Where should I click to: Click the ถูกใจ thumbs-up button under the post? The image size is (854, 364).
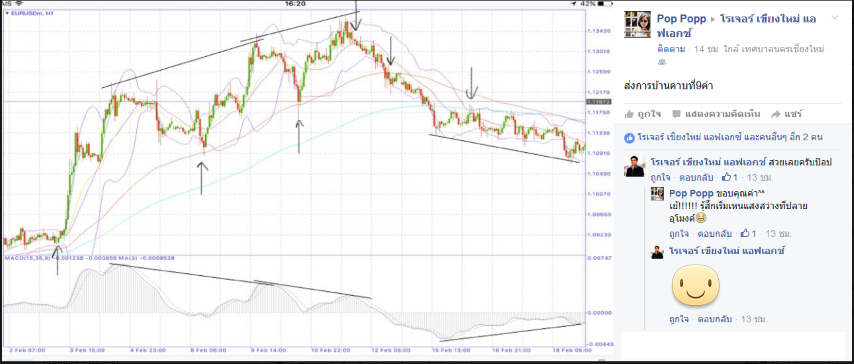(643, 114)
